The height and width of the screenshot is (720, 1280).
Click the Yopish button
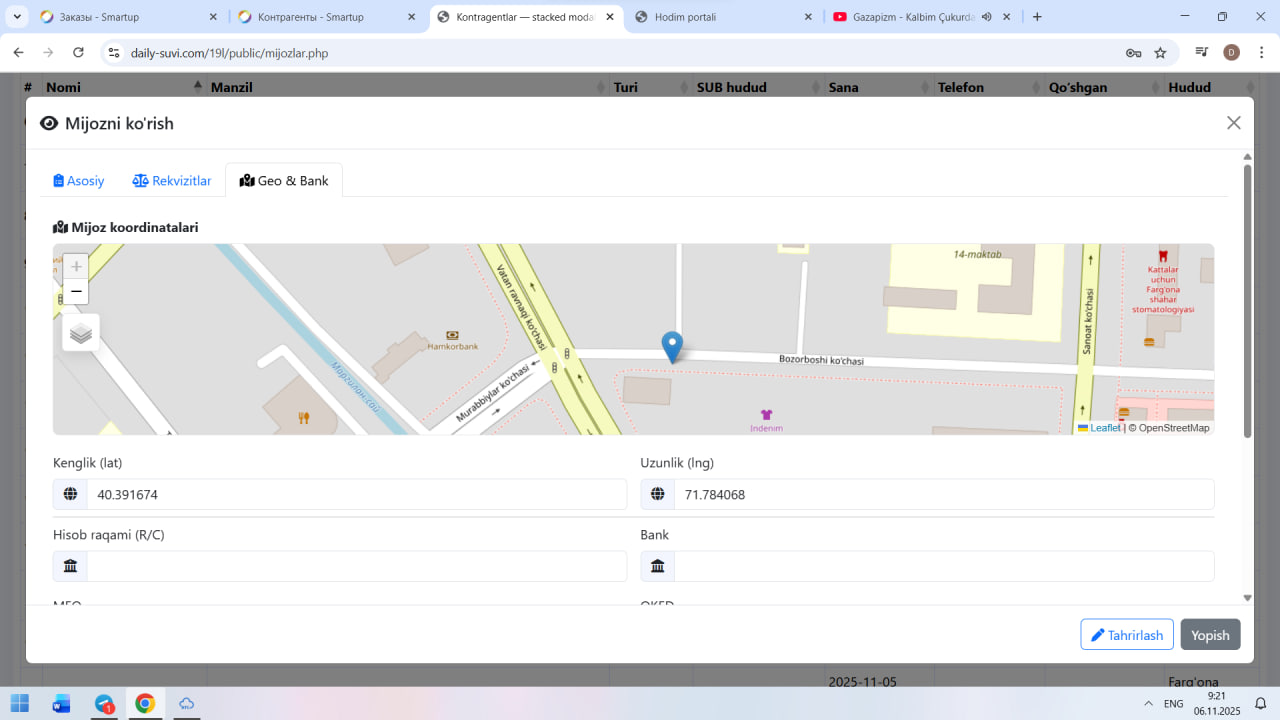coord(1210,635)
